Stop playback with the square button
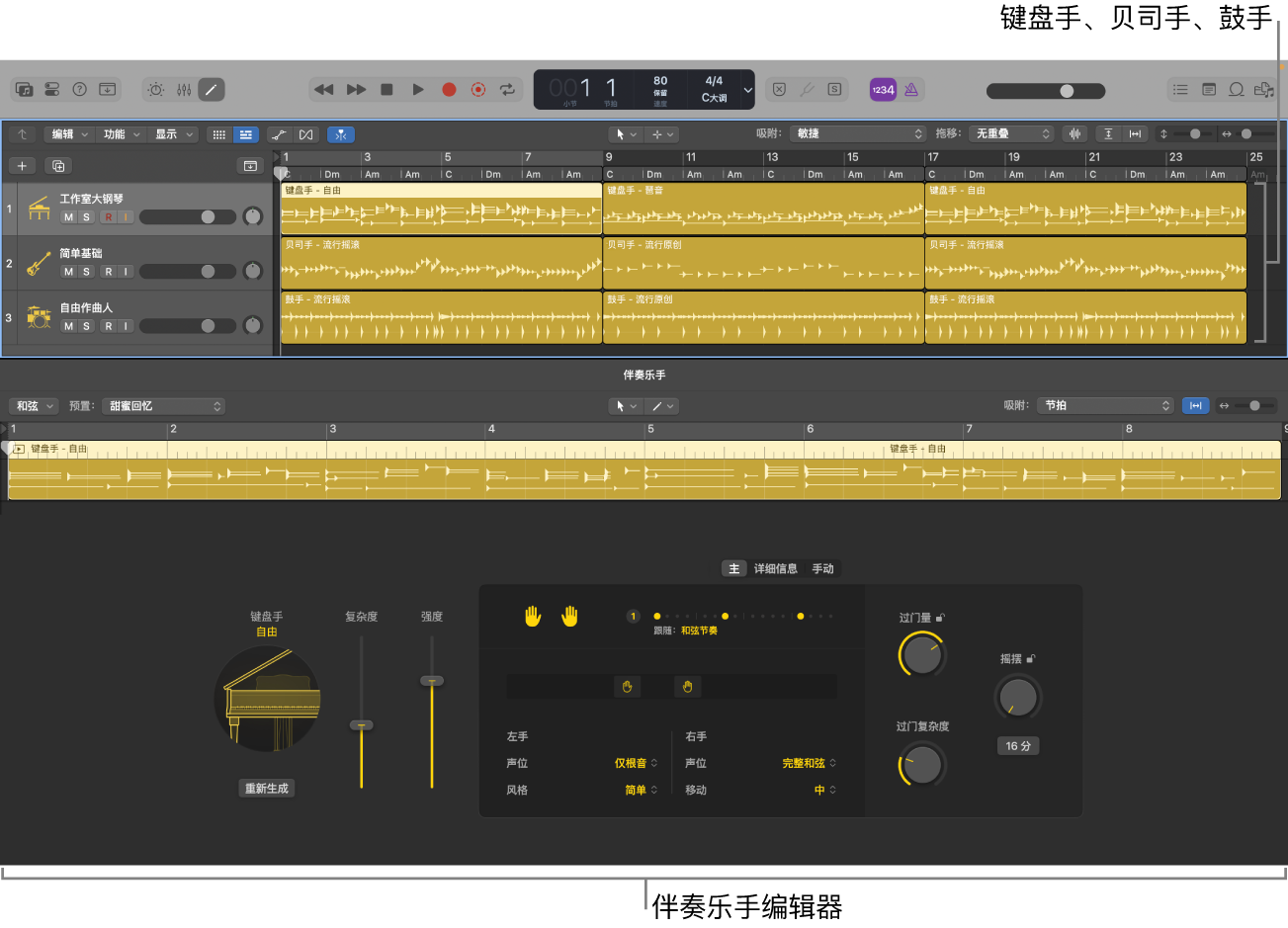Viewport: 1288px width, 928px height. [387, 90]
